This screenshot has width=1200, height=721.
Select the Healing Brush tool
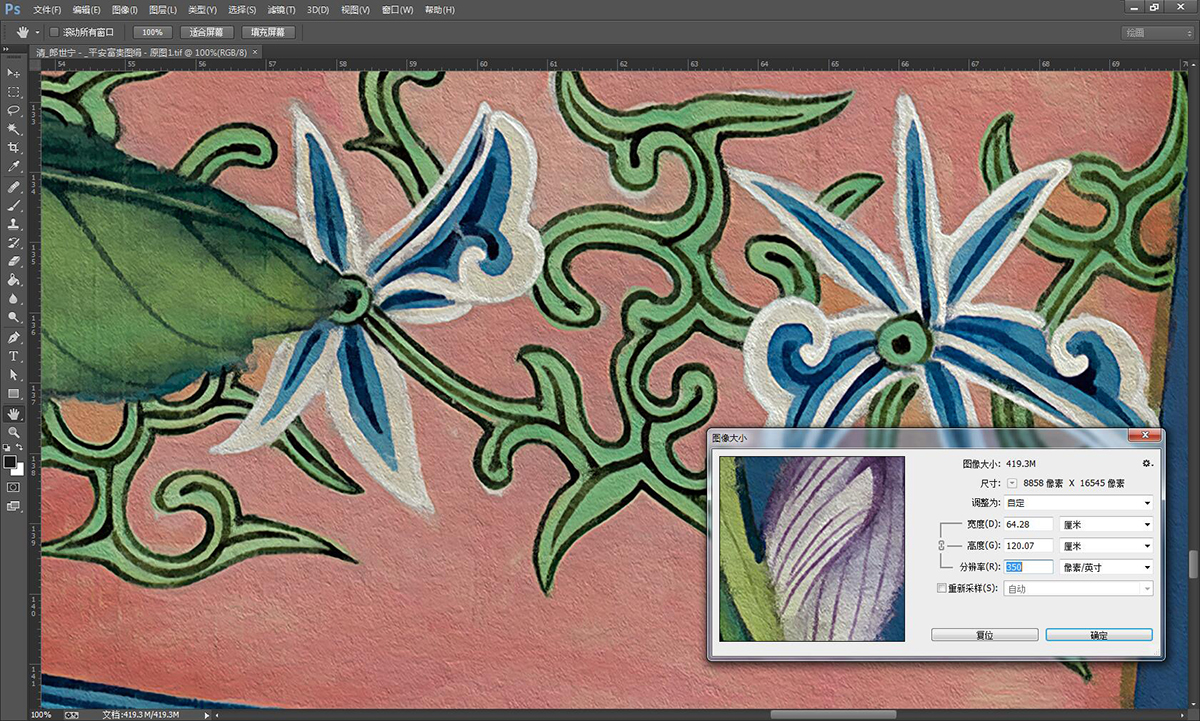pyautogui.click(x=14, y=187)
